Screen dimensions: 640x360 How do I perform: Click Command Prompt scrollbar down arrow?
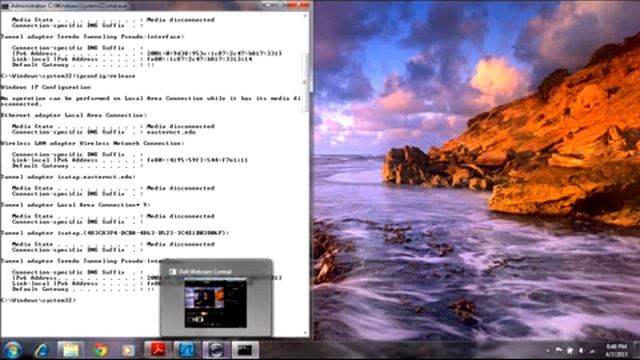coord(305,333)
